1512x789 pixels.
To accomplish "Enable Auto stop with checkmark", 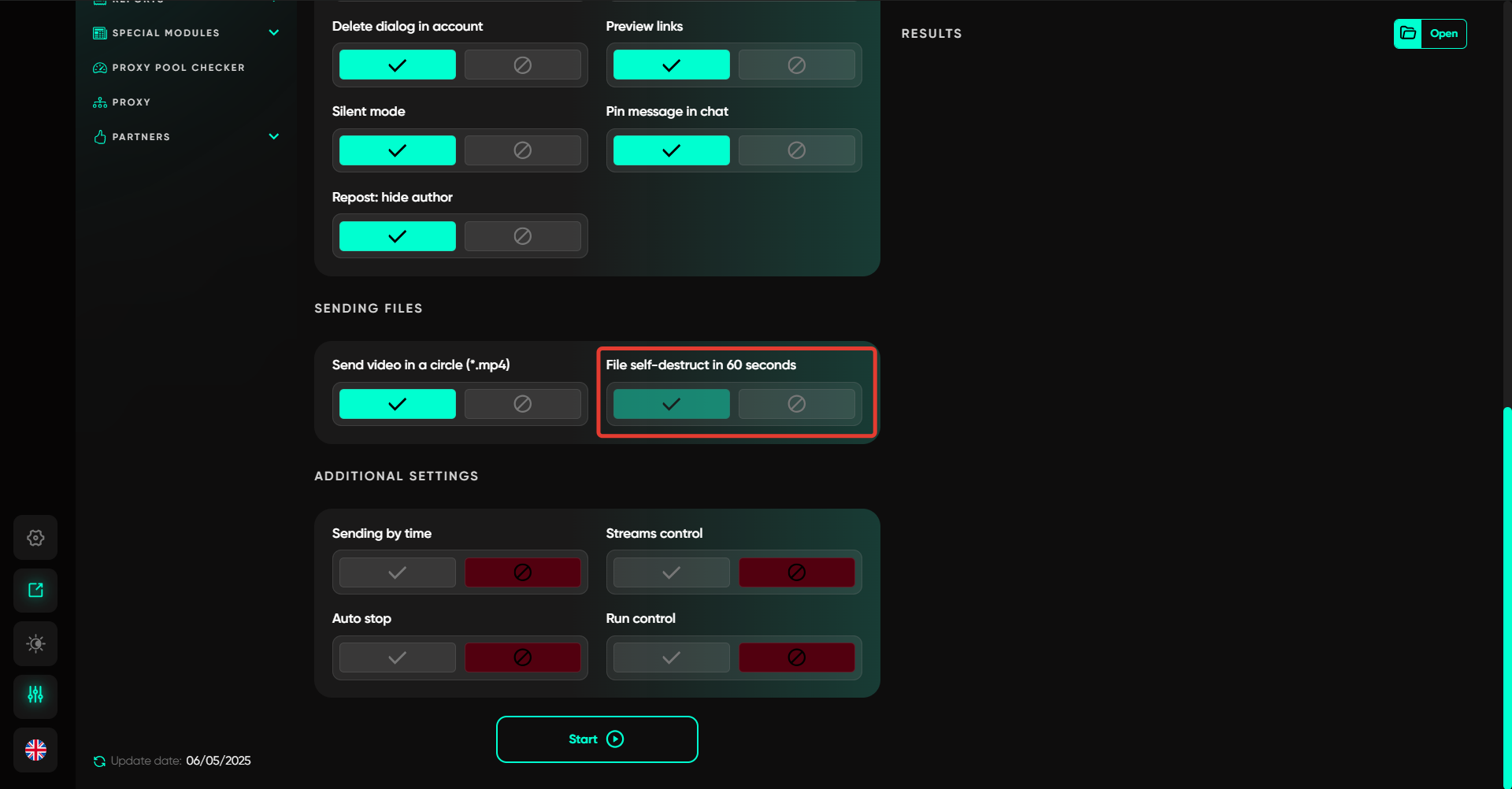I will pos(397,657).
